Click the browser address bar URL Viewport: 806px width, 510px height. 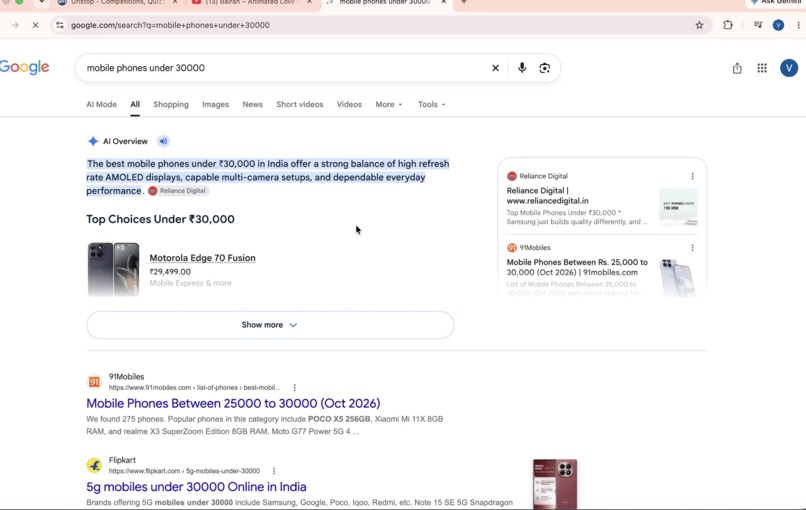170,25
